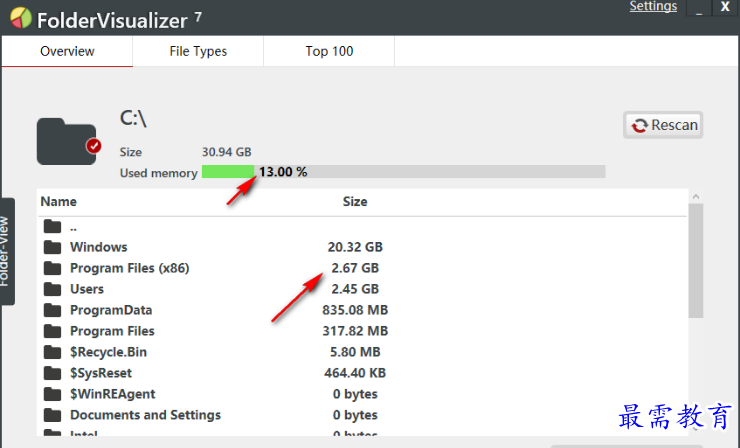Click the Users folder icon
This screenshot has width=740, height=448.
click(x=52, y=289)
